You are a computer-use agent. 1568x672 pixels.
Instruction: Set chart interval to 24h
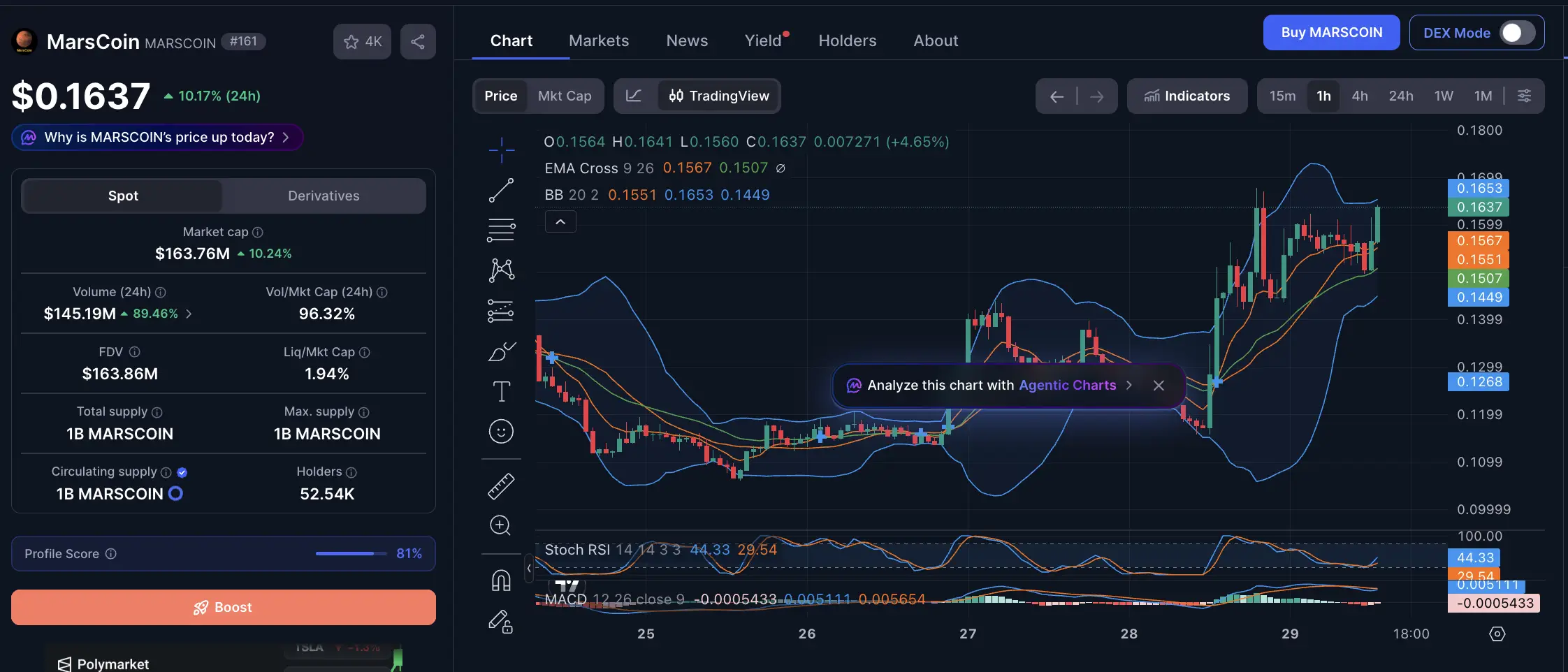pyautogui.click(x=1401, y=96)
